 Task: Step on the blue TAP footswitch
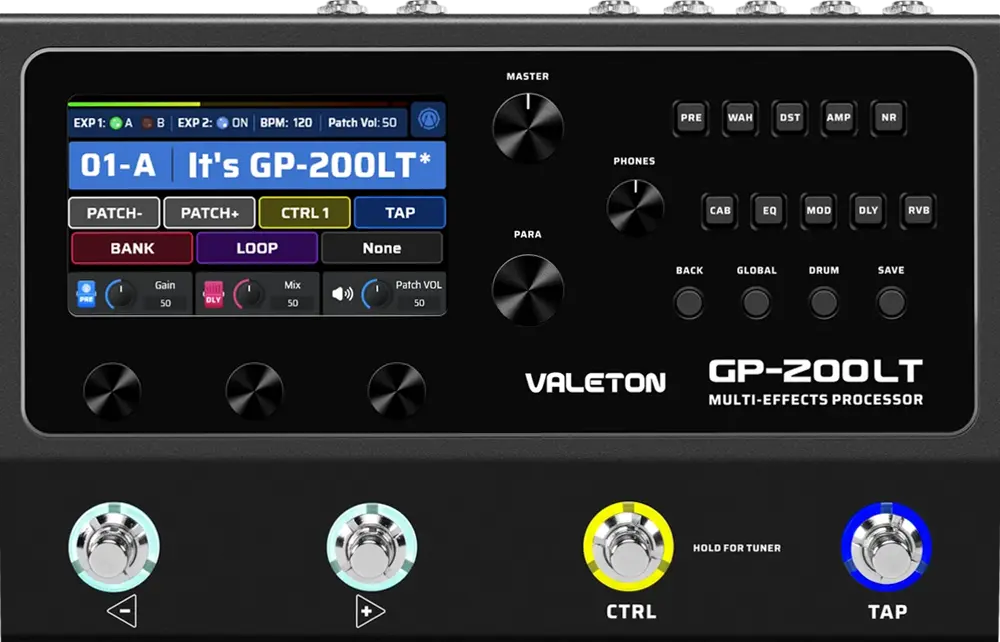886,546
